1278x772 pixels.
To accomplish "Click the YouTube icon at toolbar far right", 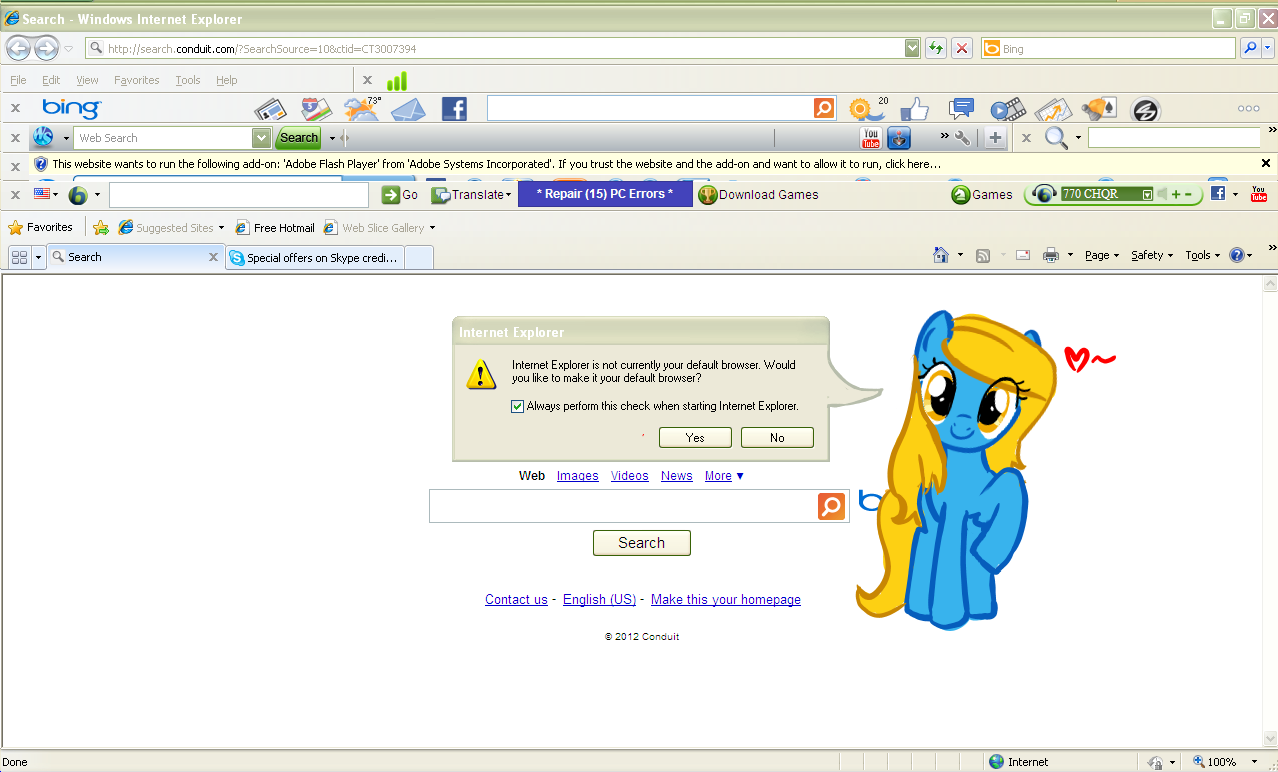I will click(1259, 194).
